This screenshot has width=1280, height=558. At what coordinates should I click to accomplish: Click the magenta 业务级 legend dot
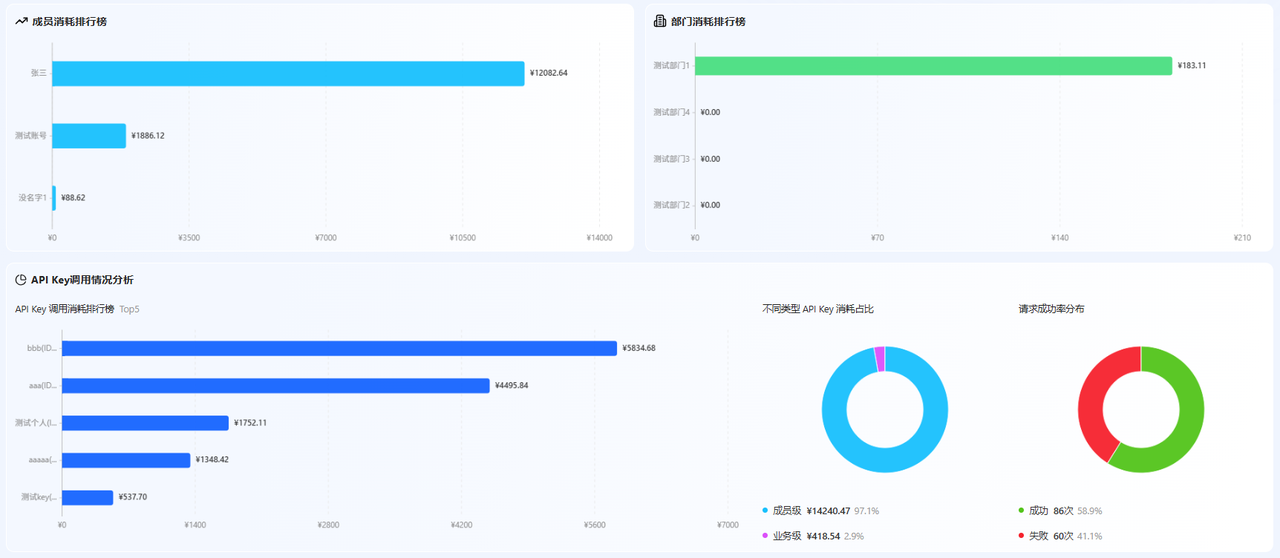coord(765,536)
